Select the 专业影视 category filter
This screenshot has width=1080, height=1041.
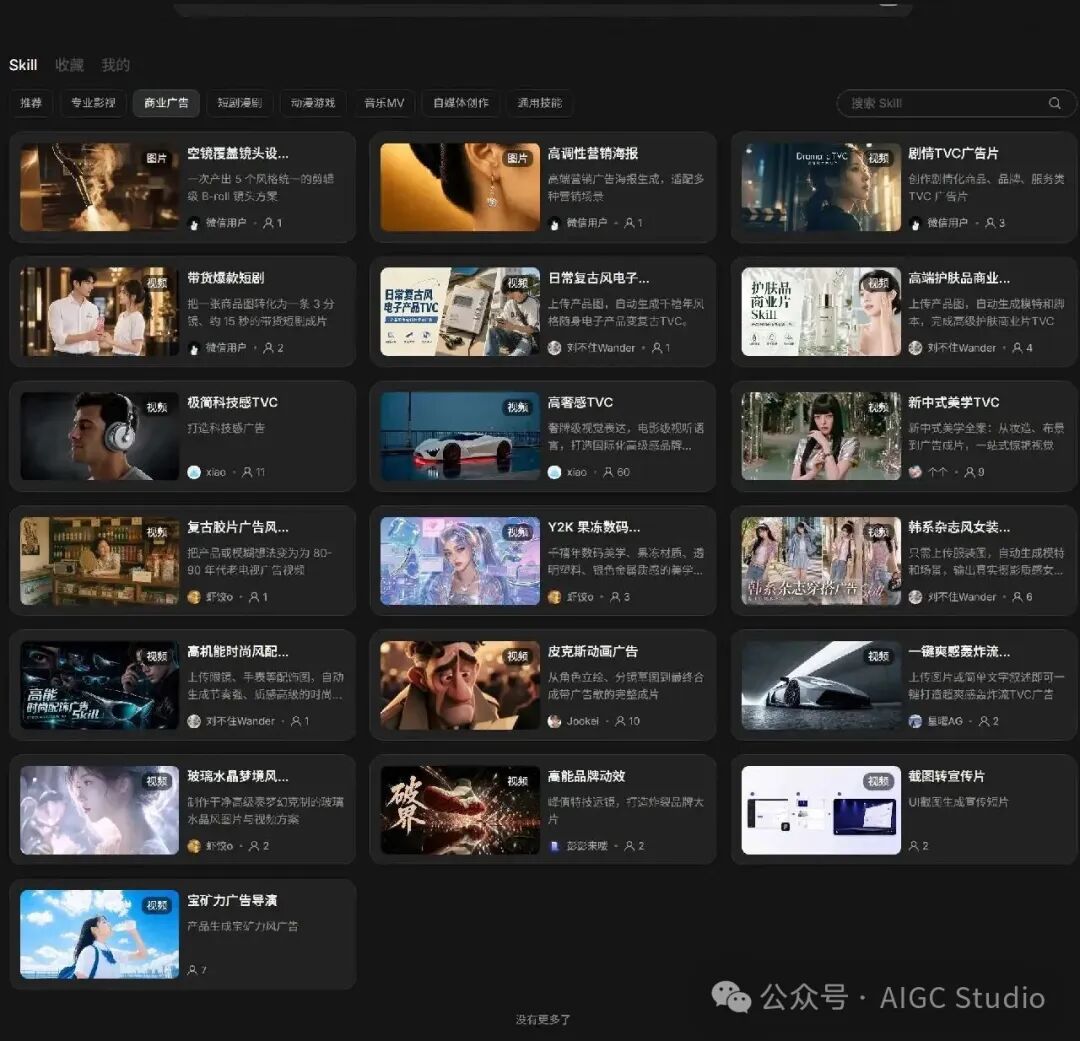[93, 103]
